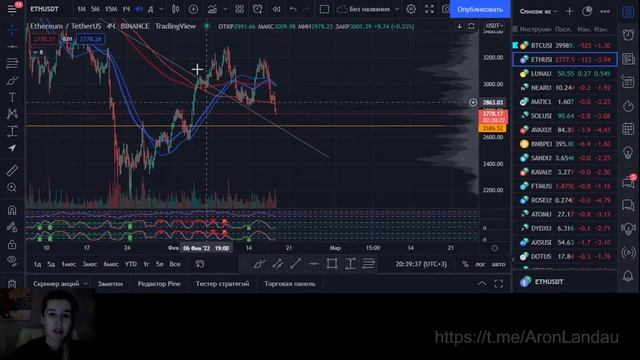The height and width of the screenshot is (360, 640).
Task: Open Скринер акций dropdown tab
Action: 60,283
